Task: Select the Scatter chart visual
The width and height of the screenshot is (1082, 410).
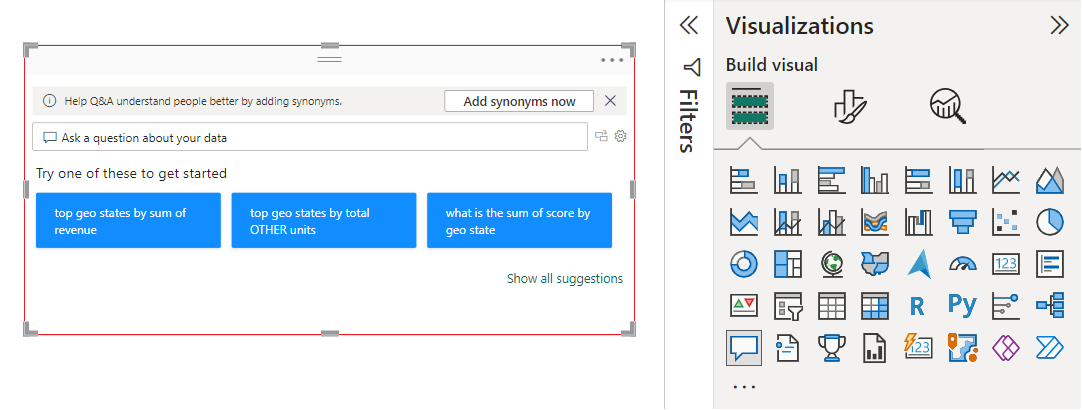Action: pos(1005,222)
